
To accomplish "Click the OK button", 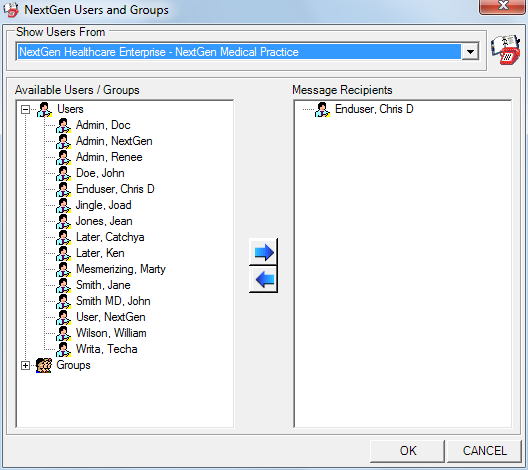I will tap(407, 451).
